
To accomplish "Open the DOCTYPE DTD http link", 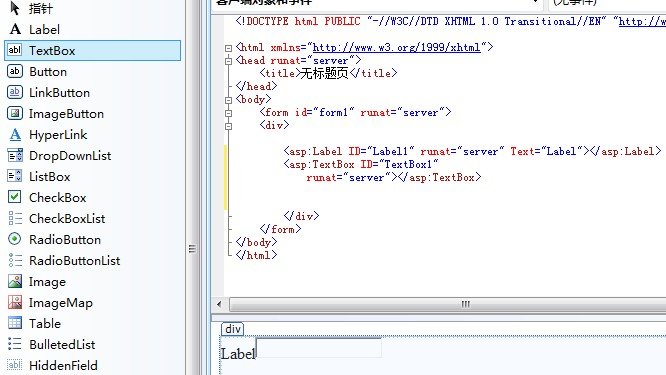I will 642,21.
